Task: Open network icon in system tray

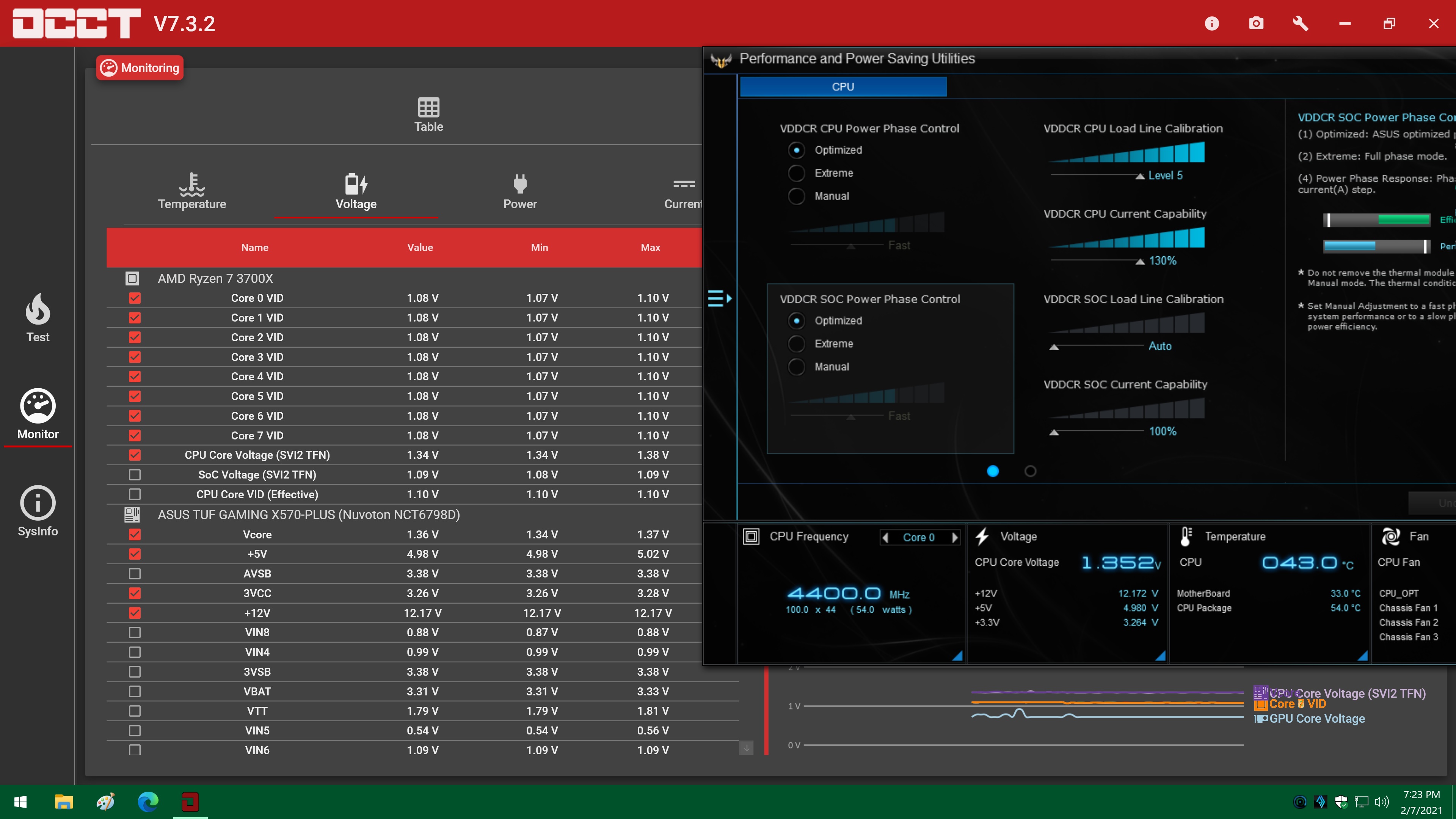Action: tap(1362, 802)
